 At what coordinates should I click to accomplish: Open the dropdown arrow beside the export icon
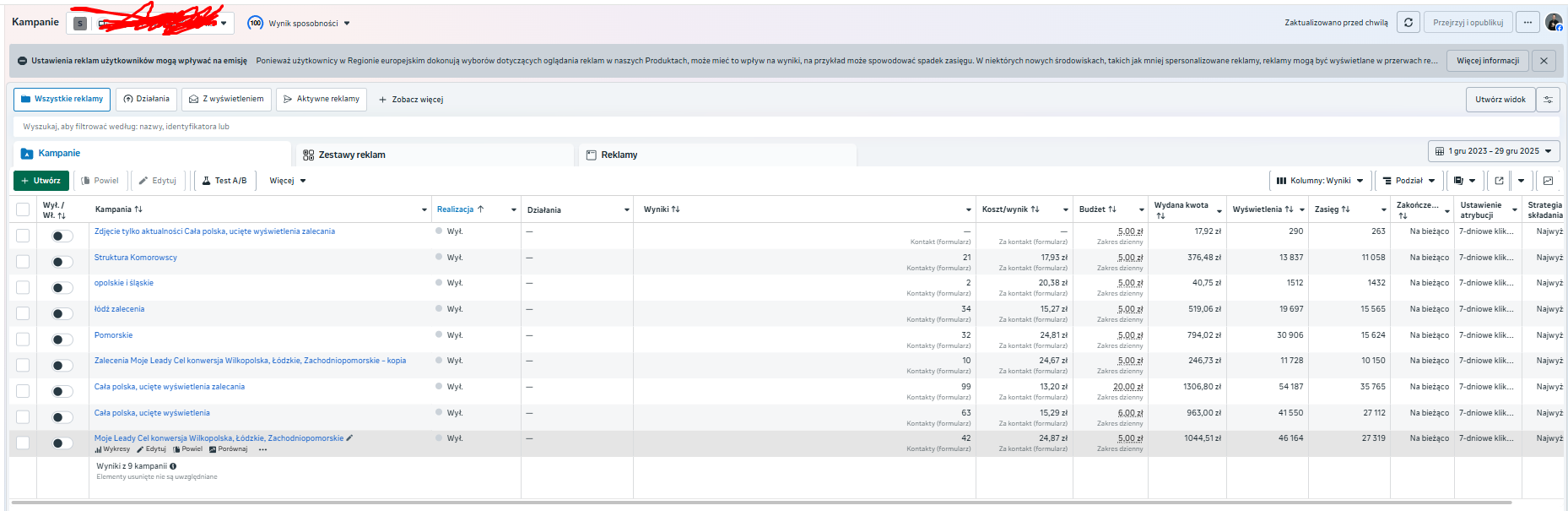[x=1521, y=181]
